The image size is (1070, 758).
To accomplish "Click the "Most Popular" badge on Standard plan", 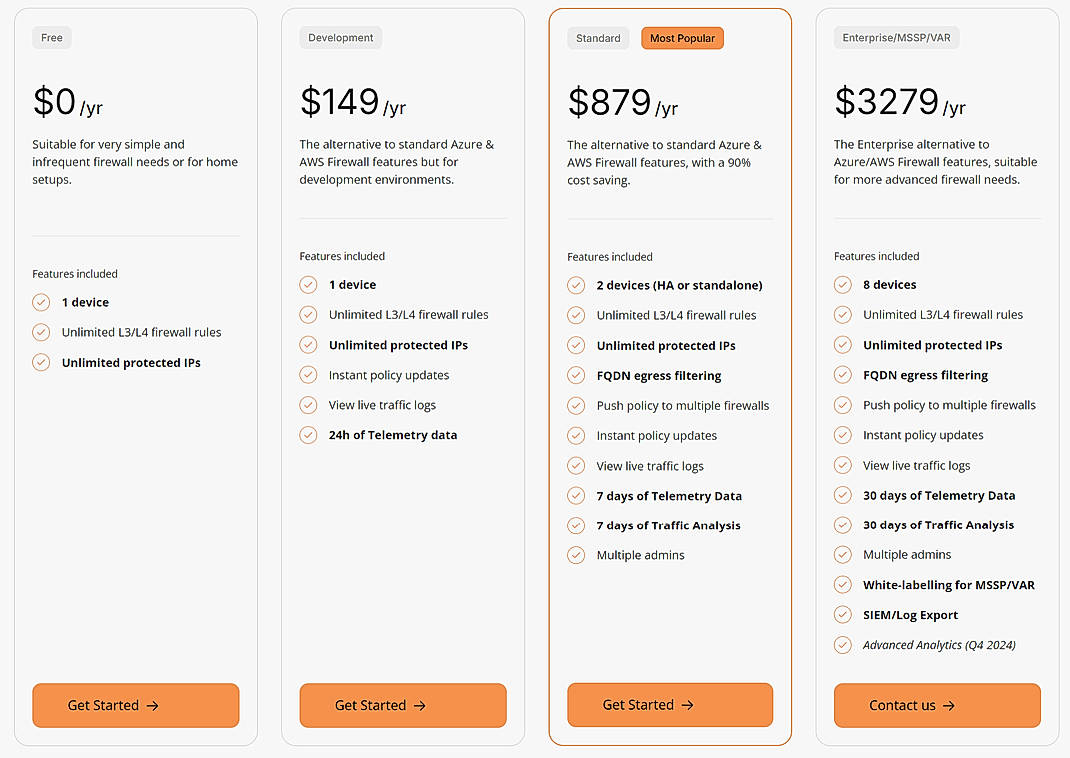I will click(x=682, y=37).
